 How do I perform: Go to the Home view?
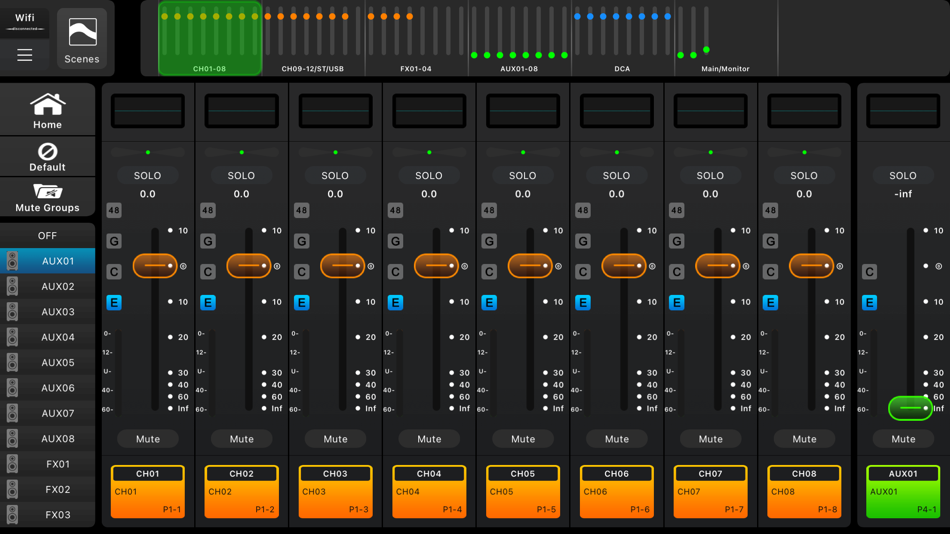[47, 111]
